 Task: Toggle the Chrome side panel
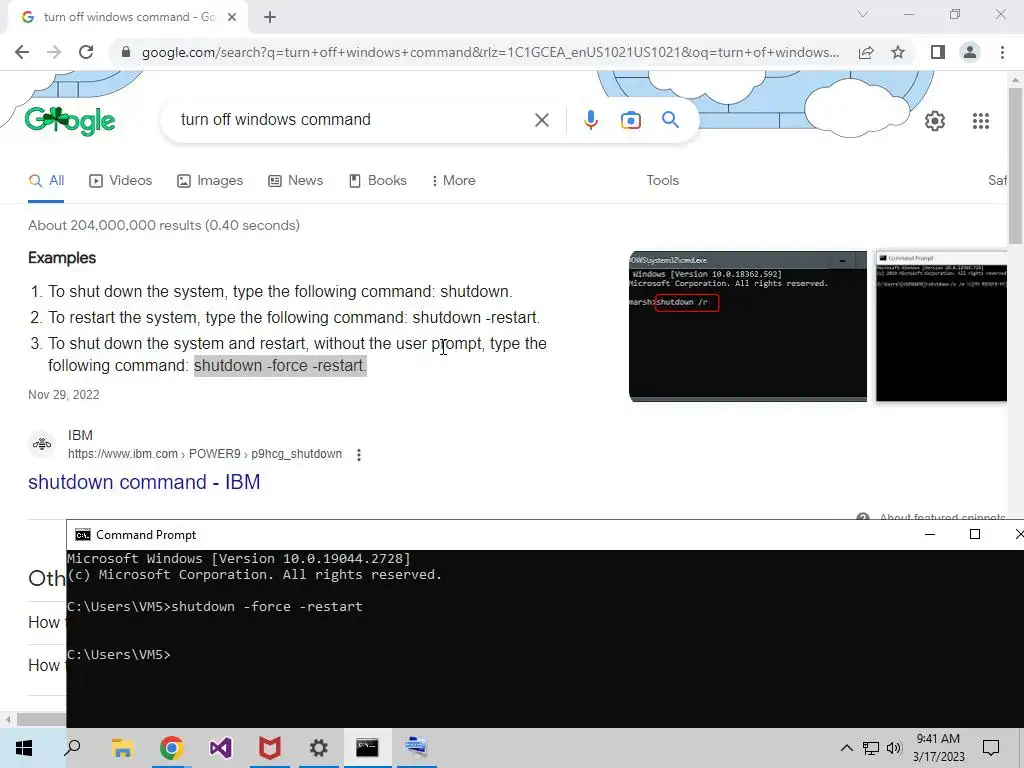(x=938, y=52)
